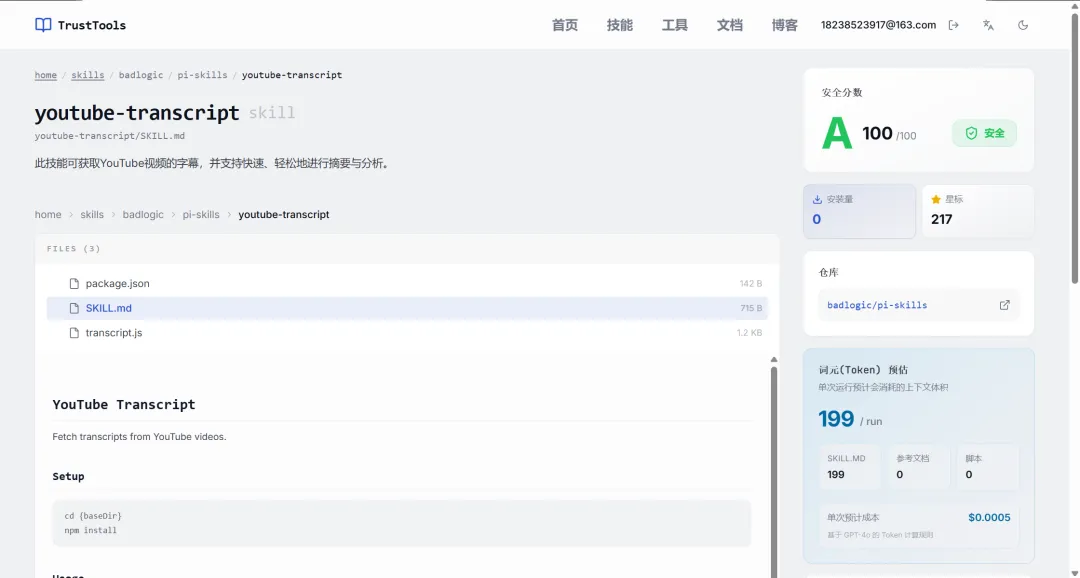The width and height of the screenshot is (1080, 578).
Task: Click the $0.0005 estimated cost
Action: tap(989, 517)
